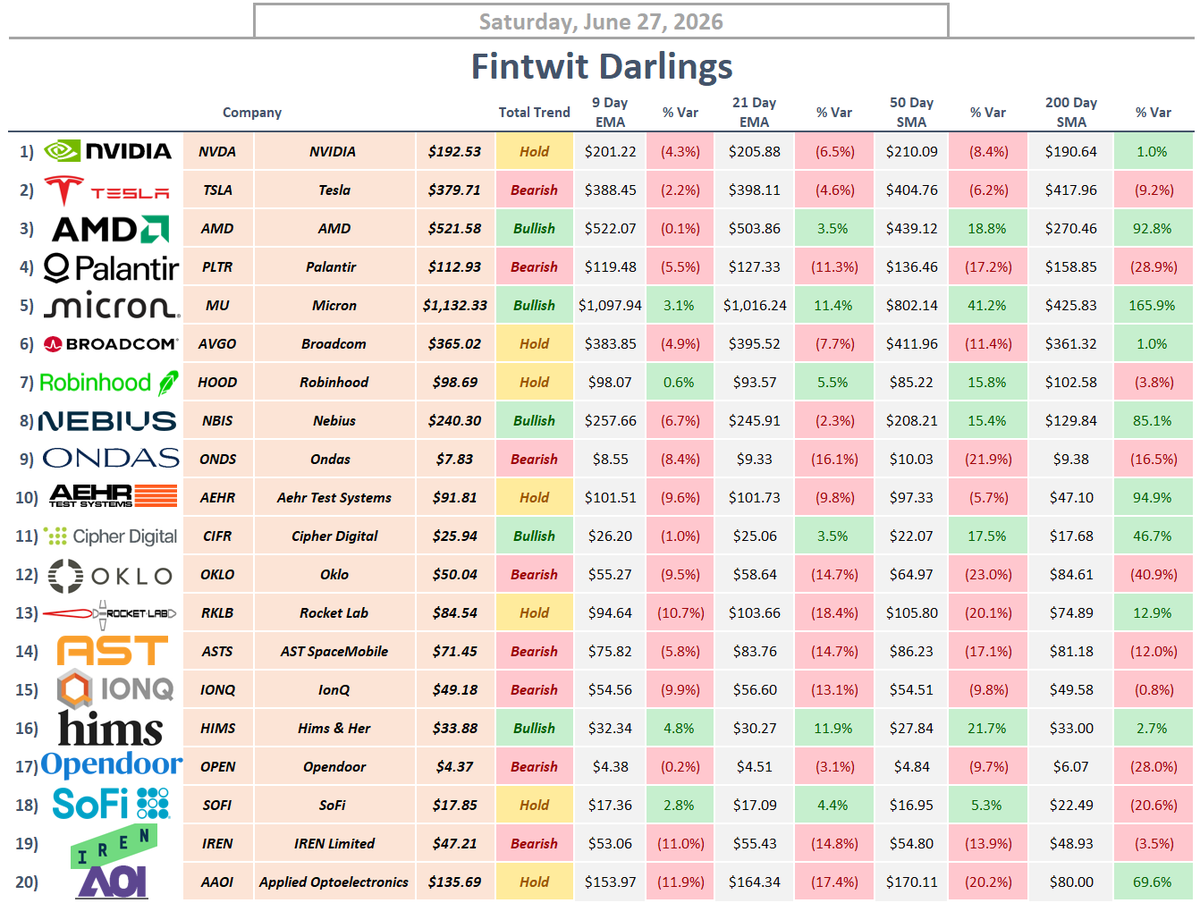
Task: Click the Rocket Lab logo
Action: coord(111,612)
